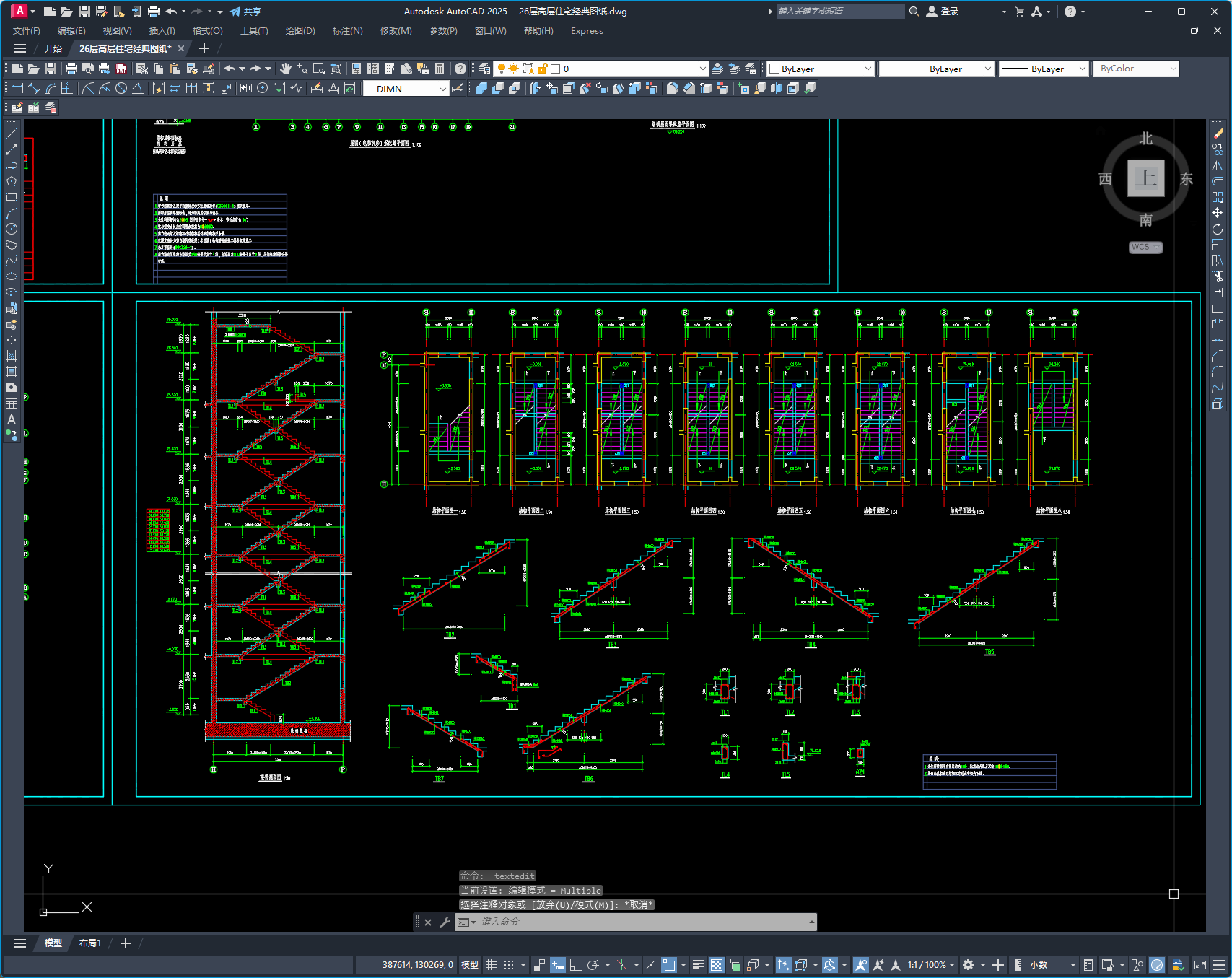Viewport: 1232px width, 978px height.
Task: Switch to the 布局1 layout tab
Action: (x=90, y=943)
